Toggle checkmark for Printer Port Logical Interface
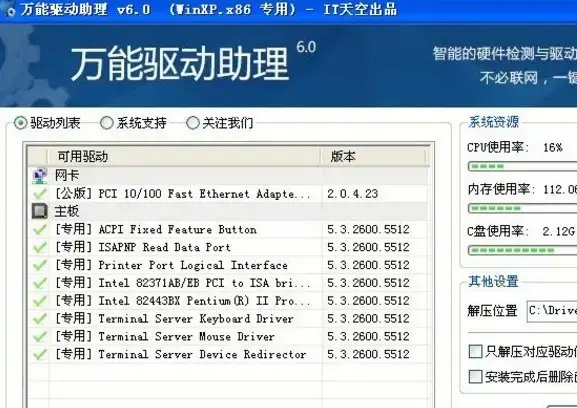577x408 pixels. click(40, 265)
